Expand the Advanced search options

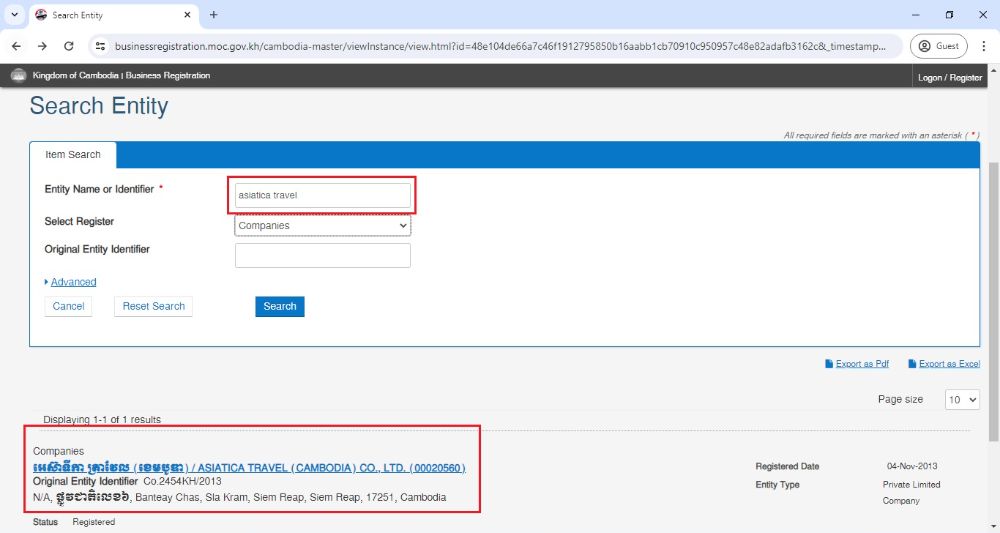pos(73,282)
